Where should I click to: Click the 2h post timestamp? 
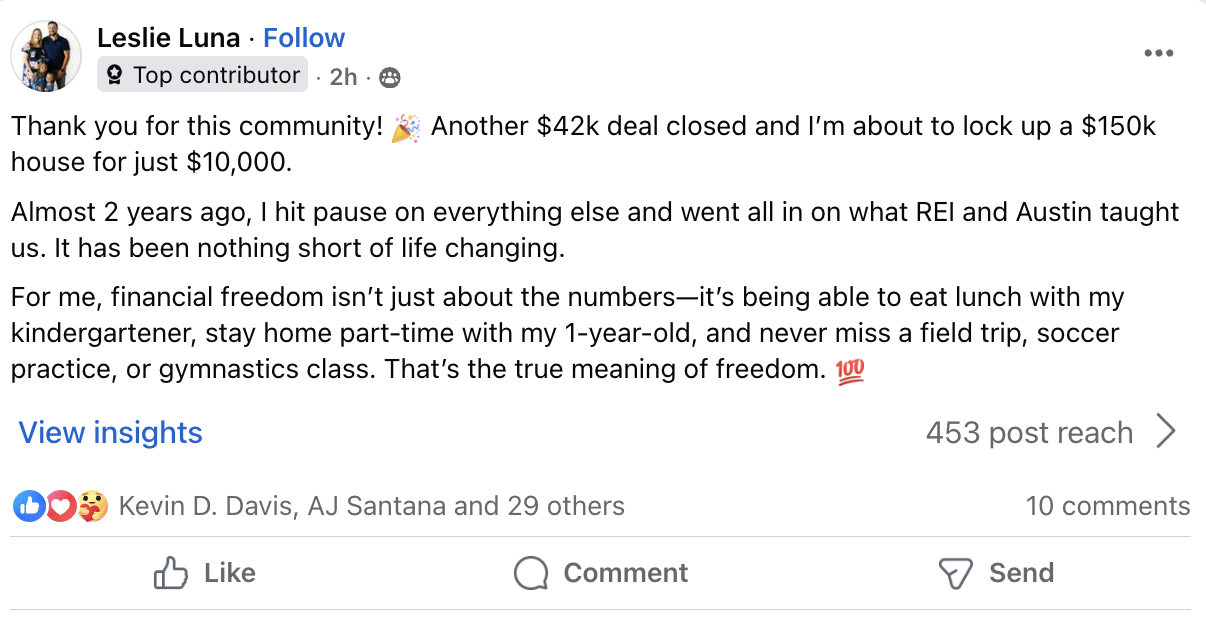[x=343, y=77]
